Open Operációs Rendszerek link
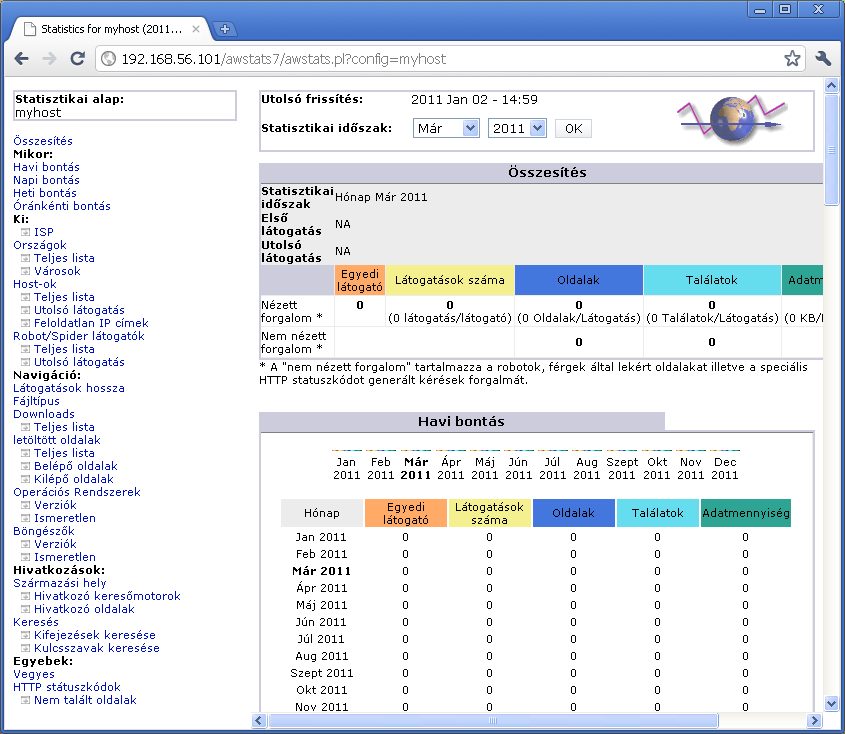Image resolution: width=845 pixels, height=734 pixels. click(77, 492)
